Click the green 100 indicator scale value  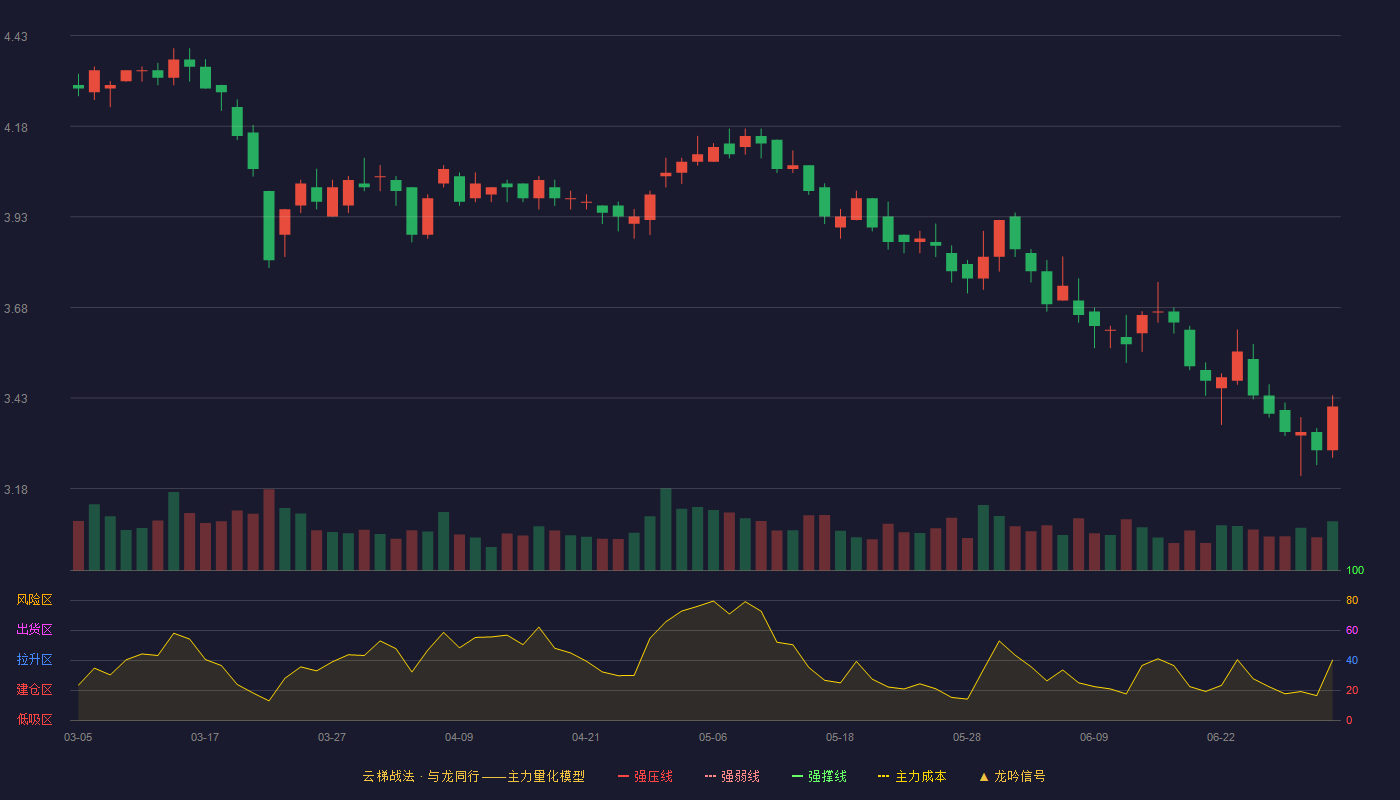pos(1355,570)
